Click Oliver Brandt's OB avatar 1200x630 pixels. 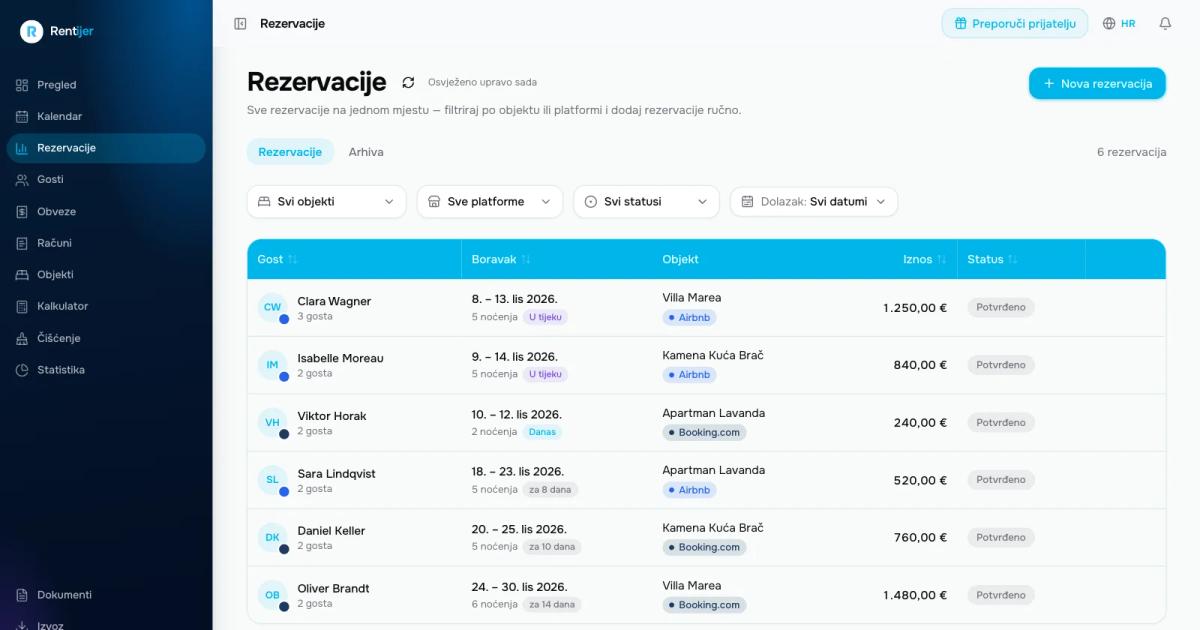272,595
